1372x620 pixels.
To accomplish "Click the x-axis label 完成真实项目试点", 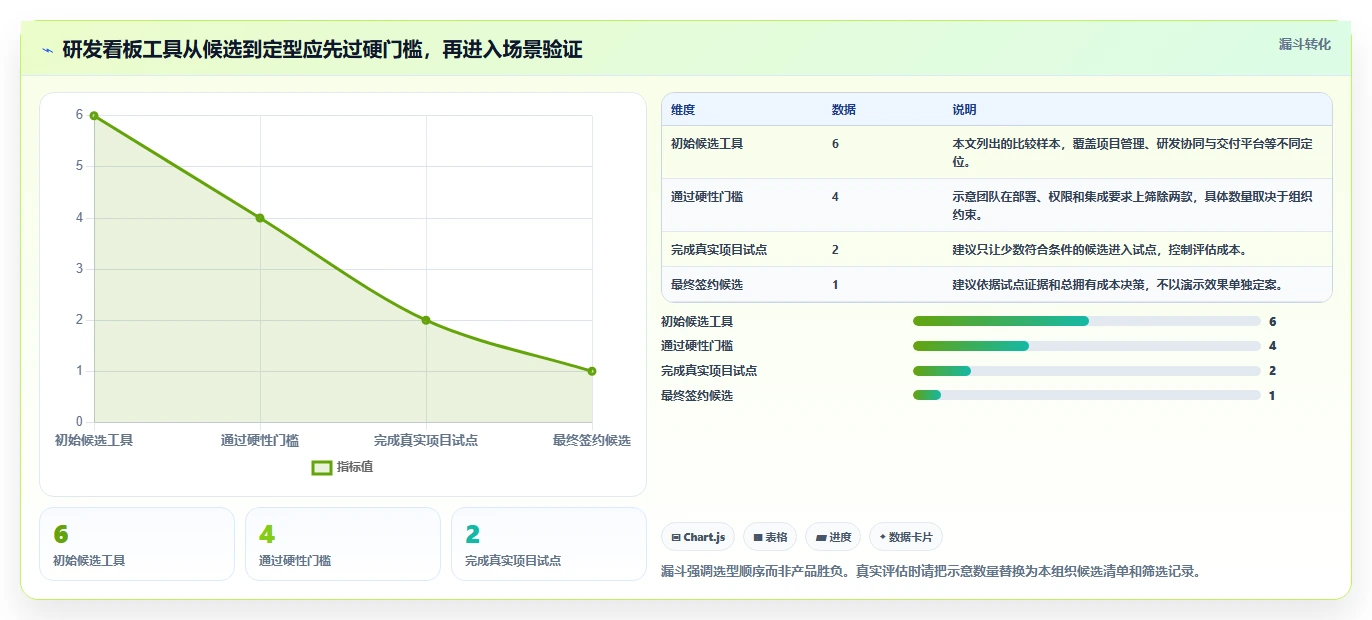I will click(x=426, y=440).
